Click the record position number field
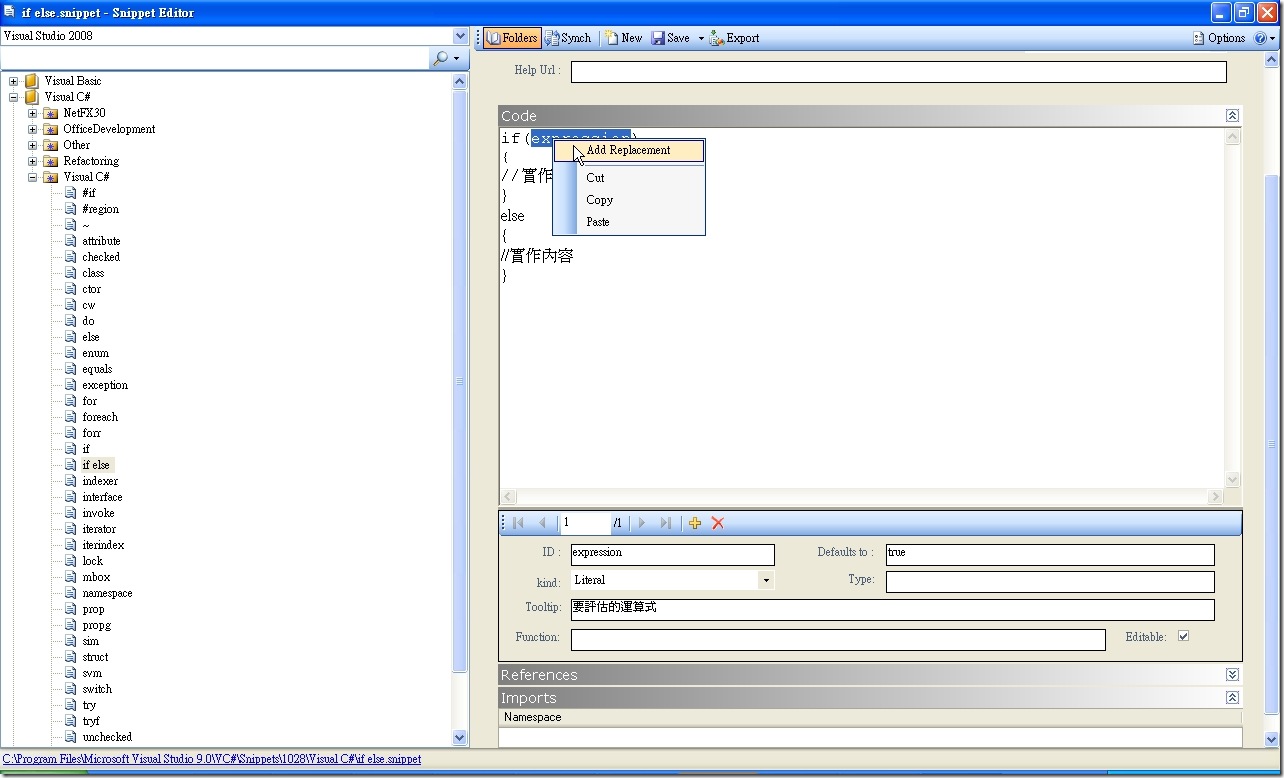The width and height of the screenshot is (1284, 778). [x=585, y=523]
